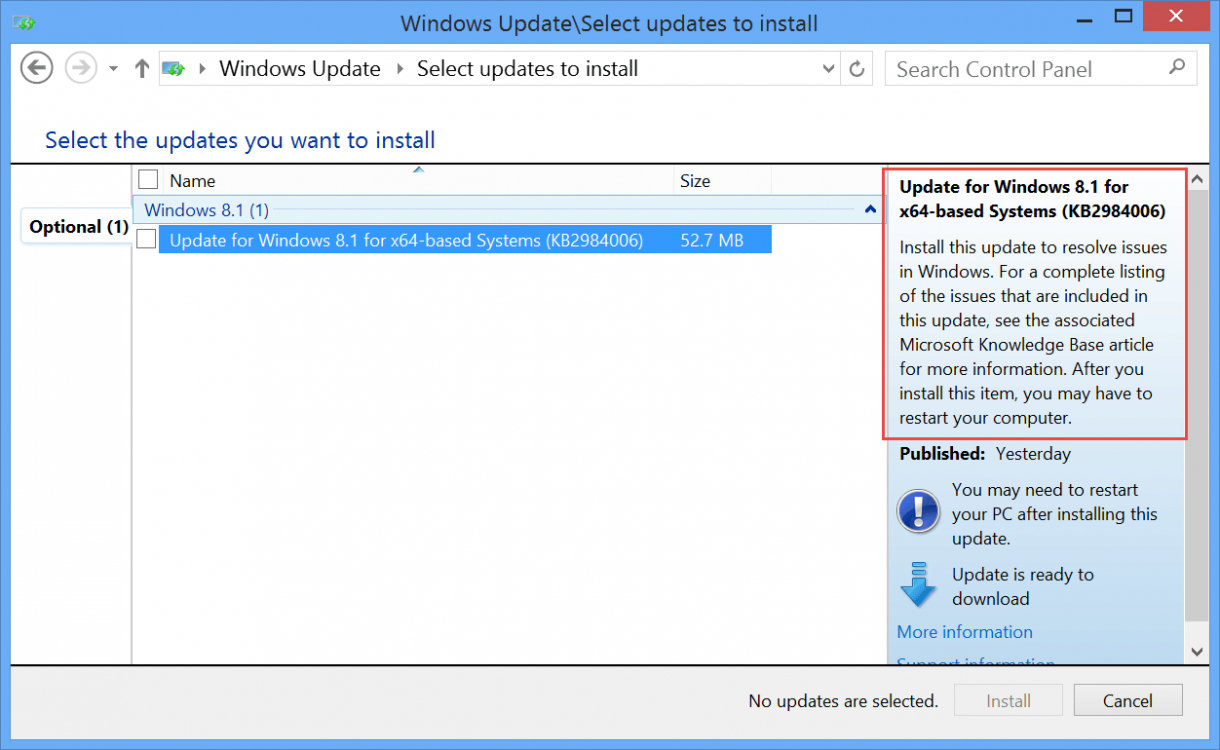Click the details pane scroll-up arrow
The image size is (1220, 750).
(1197, 180)
